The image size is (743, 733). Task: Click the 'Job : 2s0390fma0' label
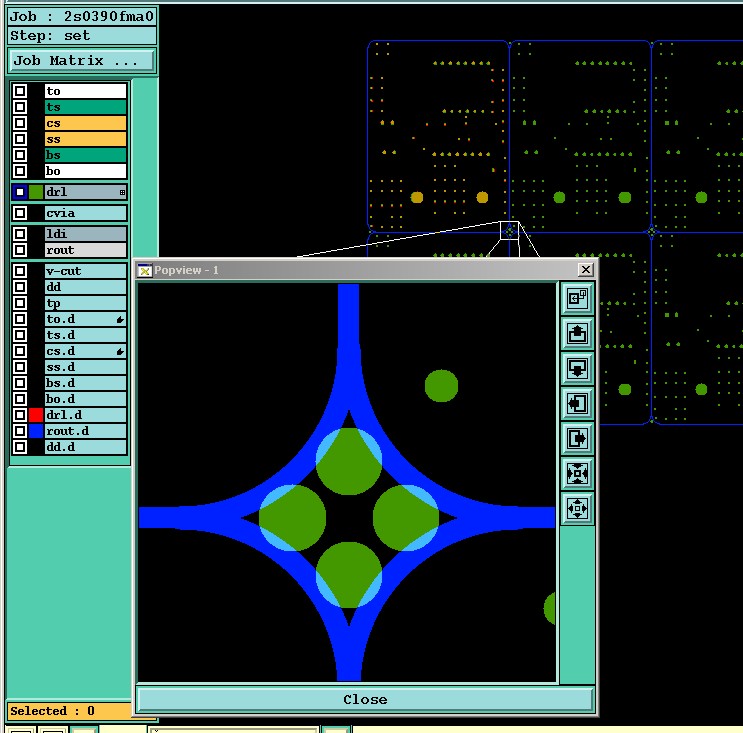[x=82, y=17]
